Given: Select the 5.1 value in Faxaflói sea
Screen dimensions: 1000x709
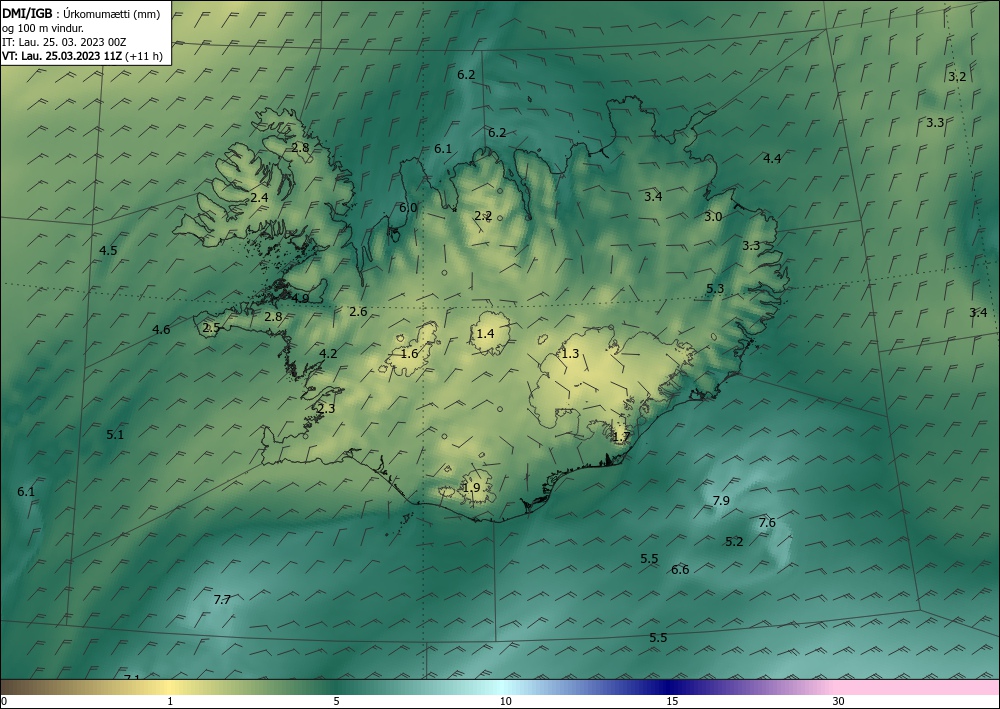Looking at the screenshot, I should tap(115, 435).
